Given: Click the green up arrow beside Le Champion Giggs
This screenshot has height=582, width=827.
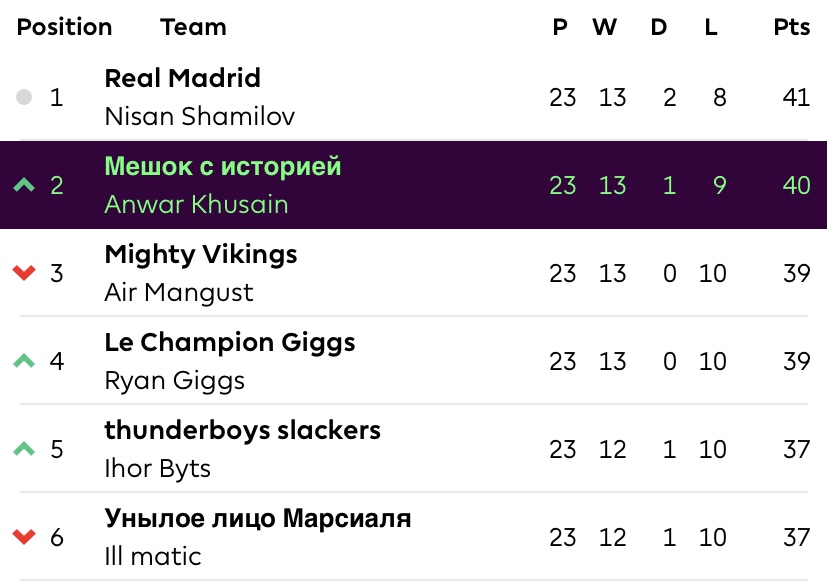Looking at the screenshot, I should tap(24, 361).
